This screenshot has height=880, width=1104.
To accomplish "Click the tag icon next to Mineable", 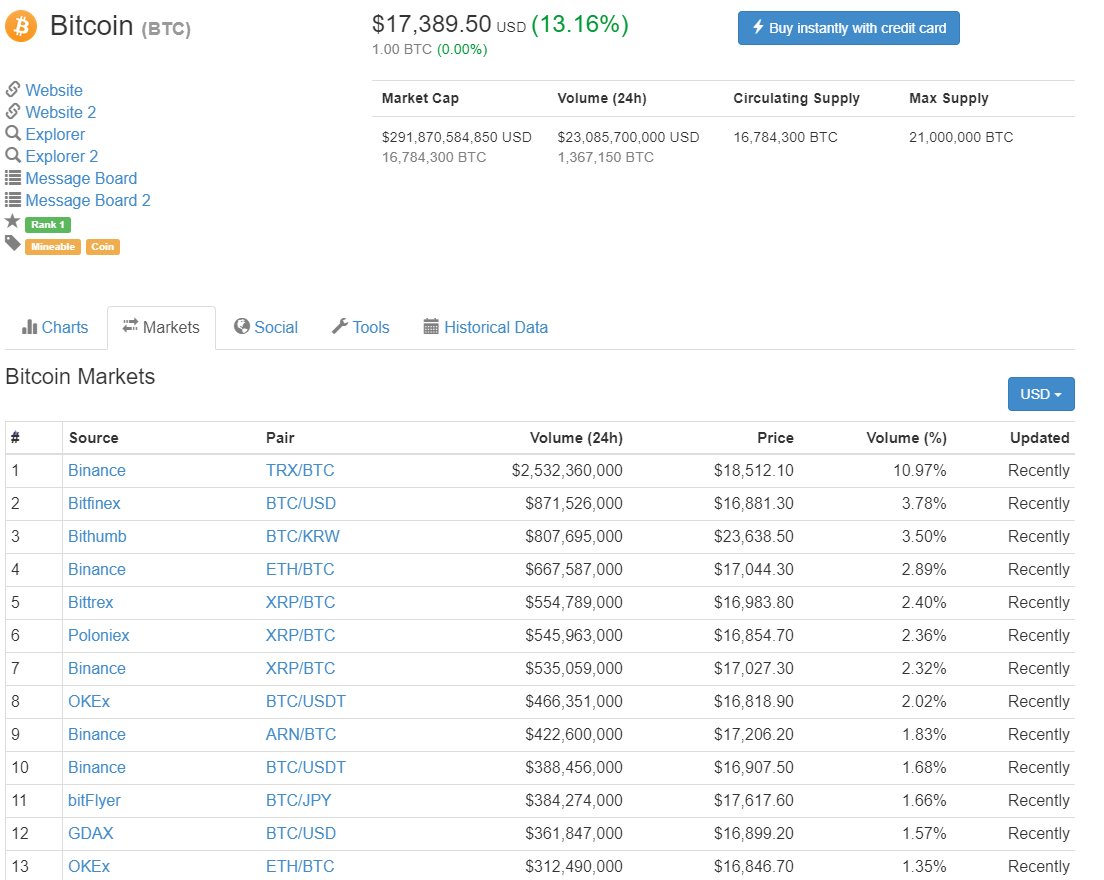I will (x=13, y=244).
